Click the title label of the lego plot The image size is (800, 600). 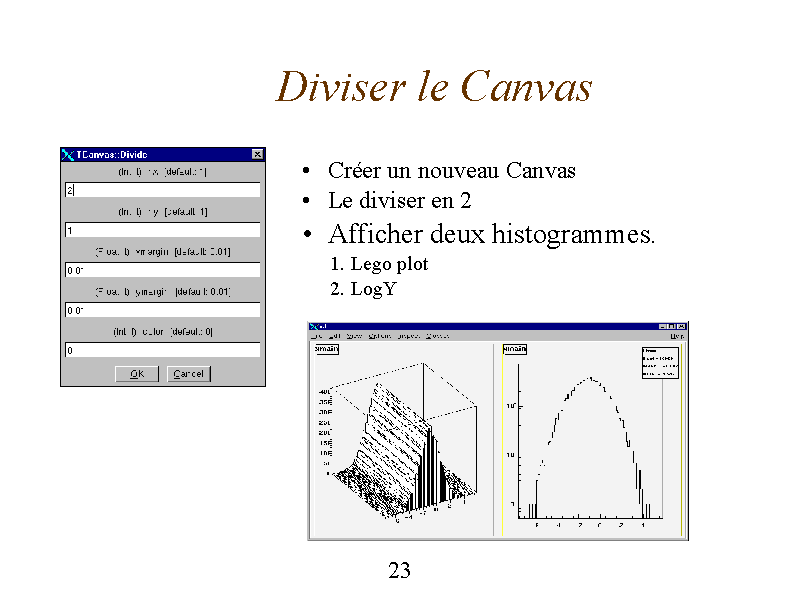click(326, 349)
